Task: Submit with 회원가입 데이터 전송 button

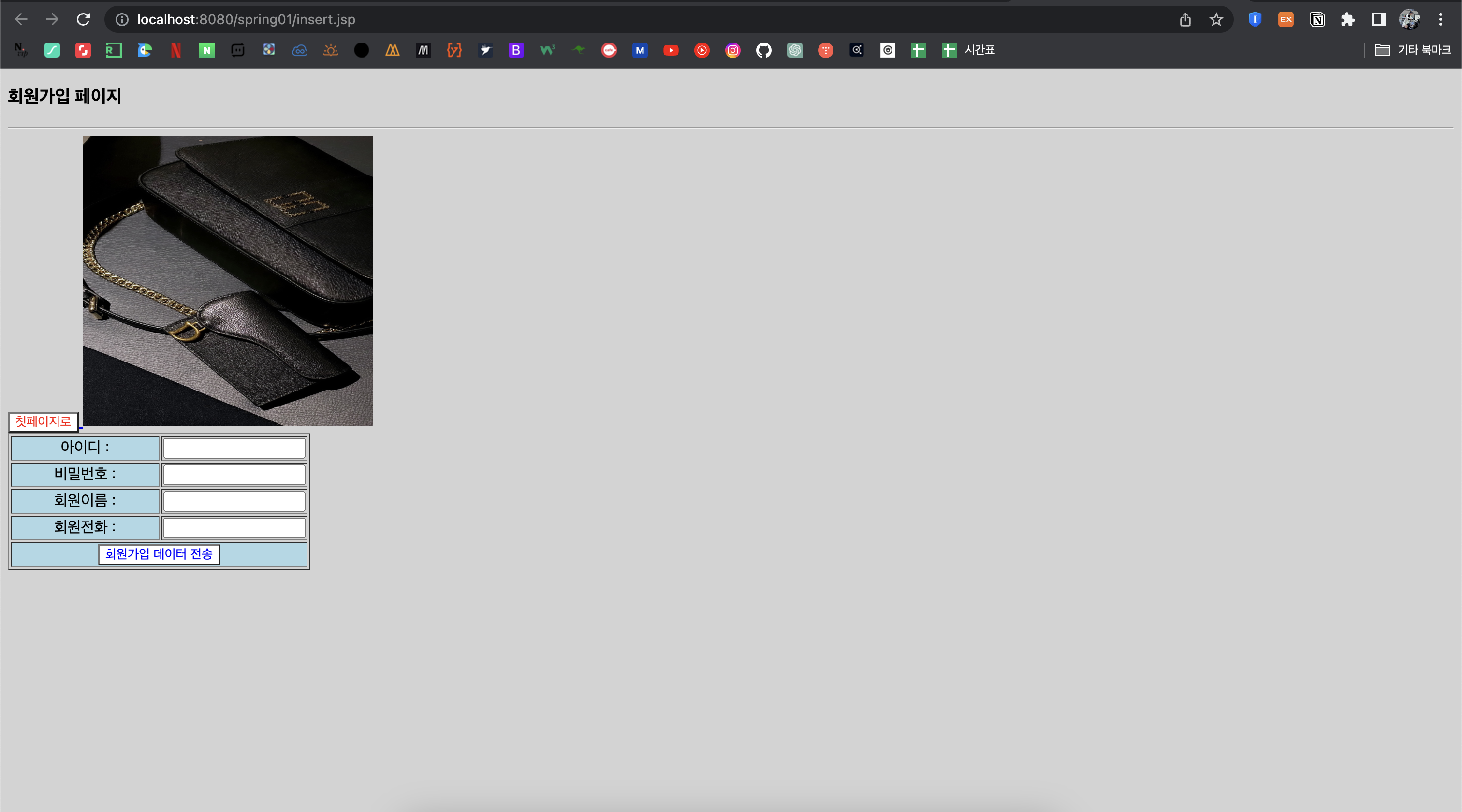Action: (x=159, y=554)
